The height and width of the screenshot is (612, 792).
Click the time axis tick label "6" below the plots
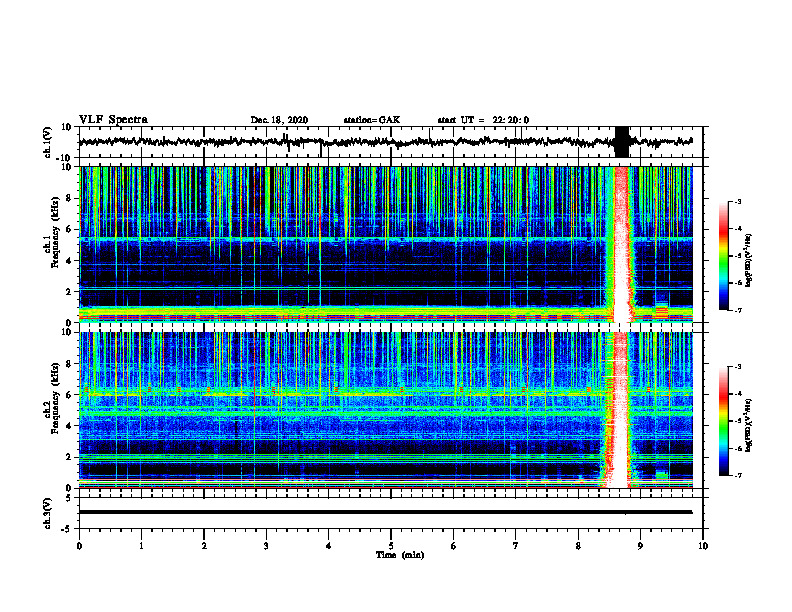(x=454, y=546)
